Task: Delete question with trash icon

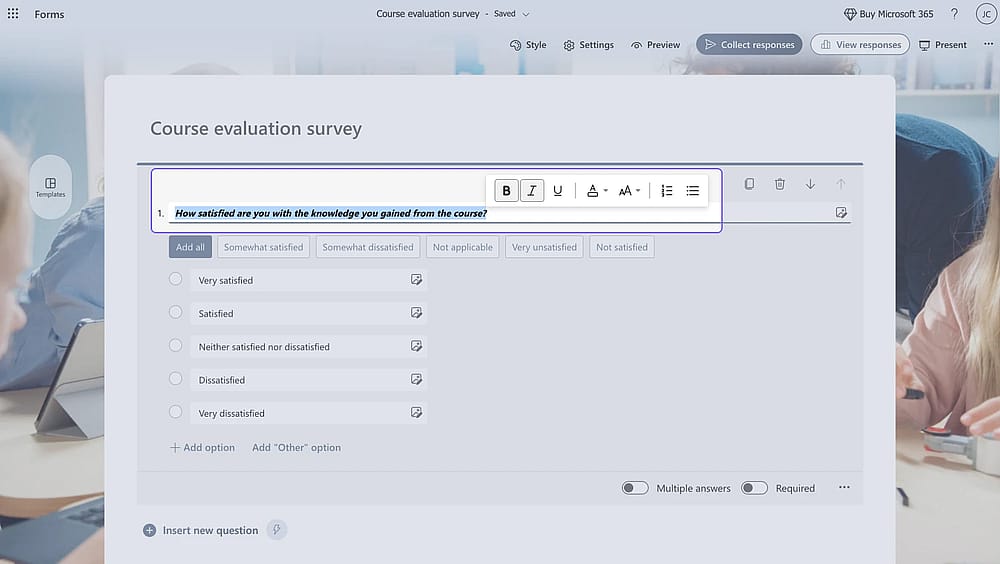Action: [x=779, y=184]
